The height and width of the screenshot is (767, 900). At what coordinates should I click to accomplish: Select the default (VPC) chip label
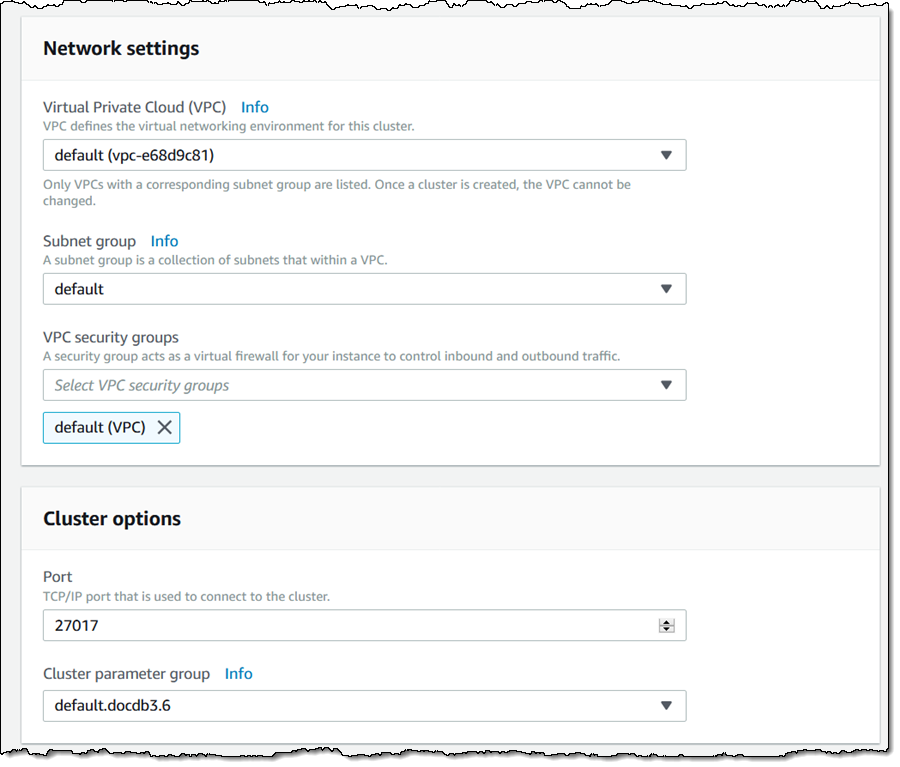coord(99,427)
